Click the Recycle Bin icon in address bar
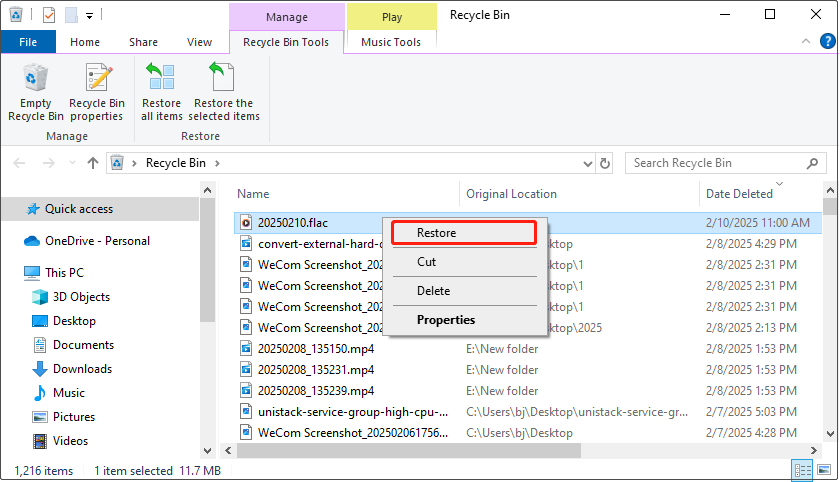This screenshot has width=840, height=482. pyautogui.click(x=117, y=163)
